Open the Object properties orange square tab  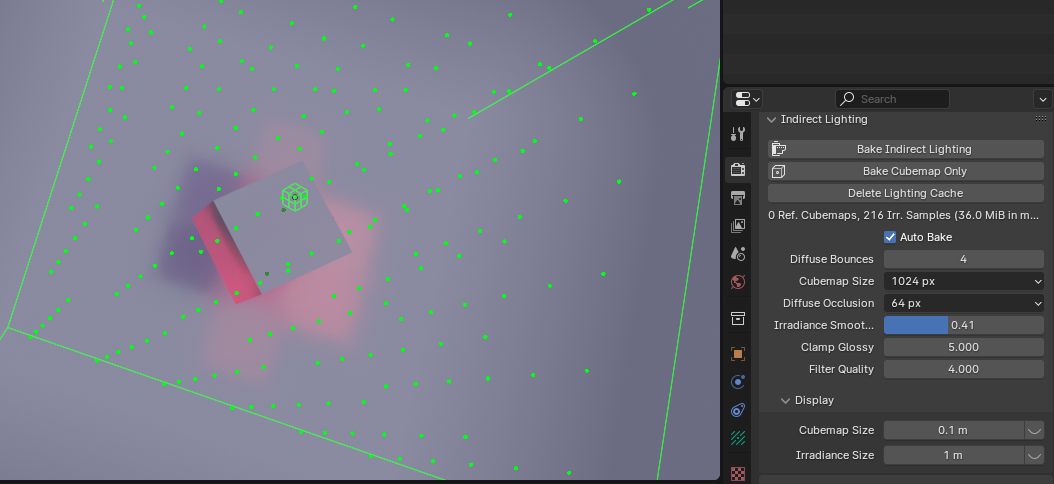tap(737, 354)
